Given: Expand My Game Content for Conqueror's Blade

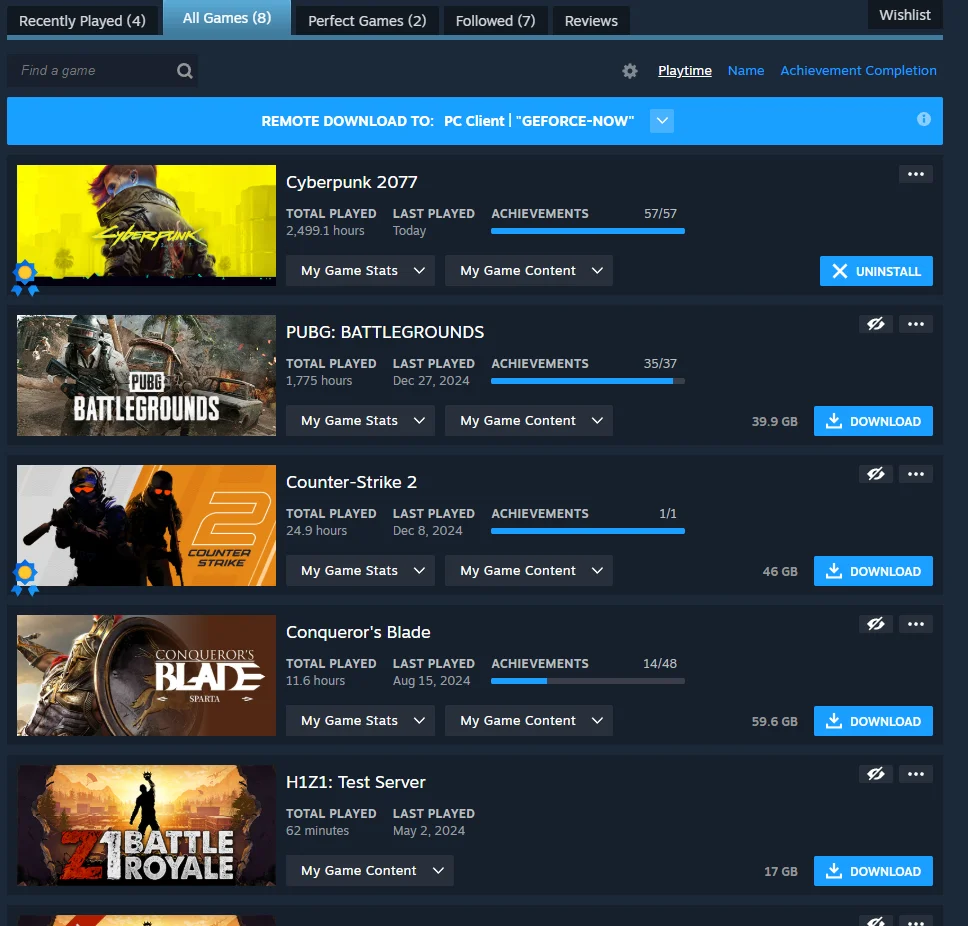Looking at the screenshot, I should [529, 720].
